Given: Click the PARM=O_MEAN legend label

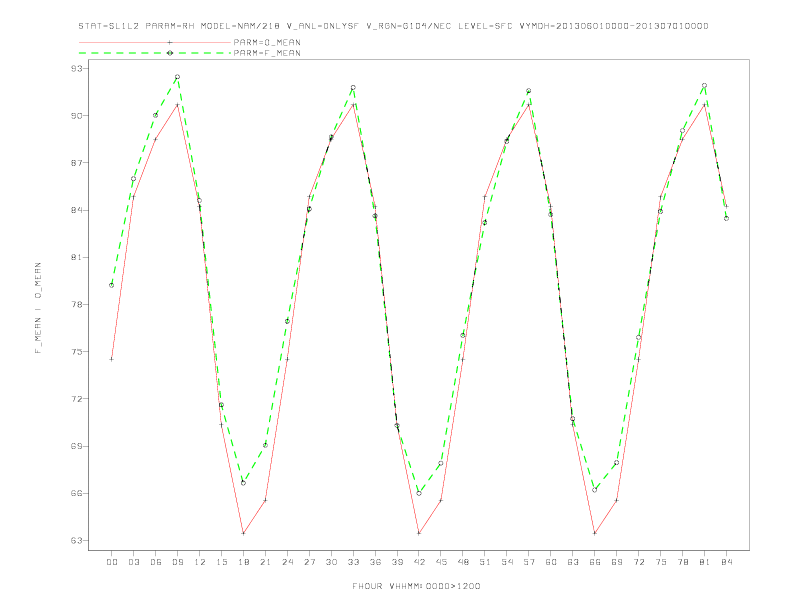Looking at the screenshot, I should point(267,42).
